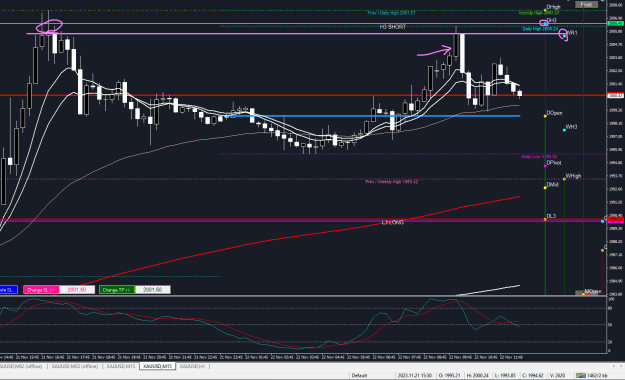Click the DOpen marker dot
Viewport: 625px width, 380px height.
[545, 116]
